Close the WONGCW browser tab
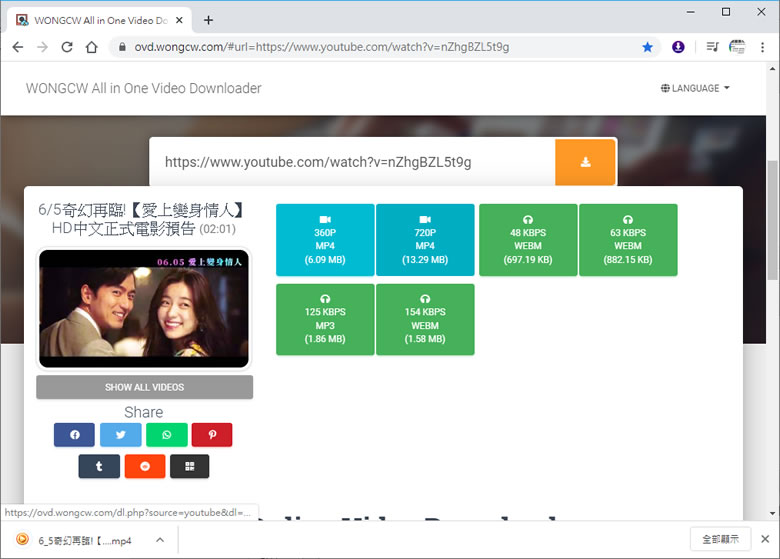The image size is (780, 559). [180, 20]
